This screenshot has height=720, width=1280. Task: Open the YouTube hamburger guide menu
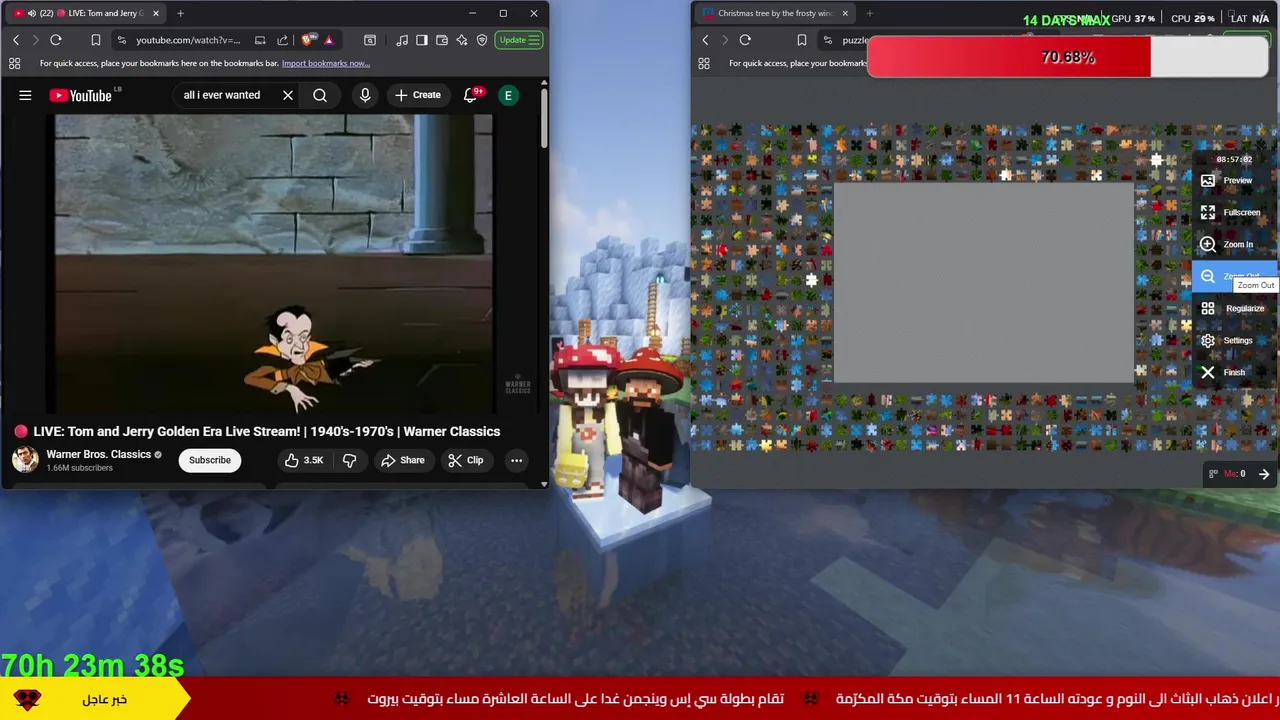click(x=25, y=95)
